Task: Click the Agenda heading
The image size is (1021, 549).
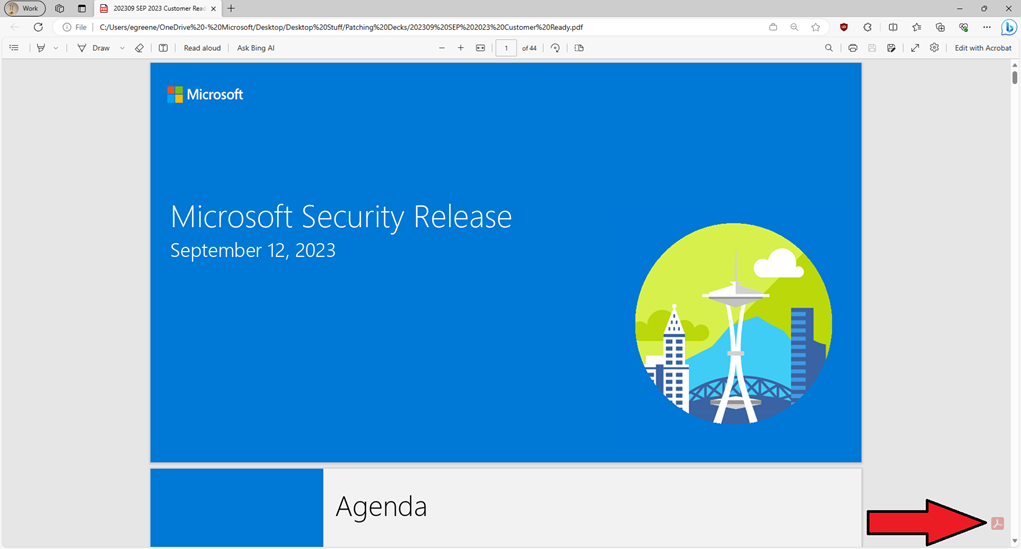Action: (x=382, y=507)
